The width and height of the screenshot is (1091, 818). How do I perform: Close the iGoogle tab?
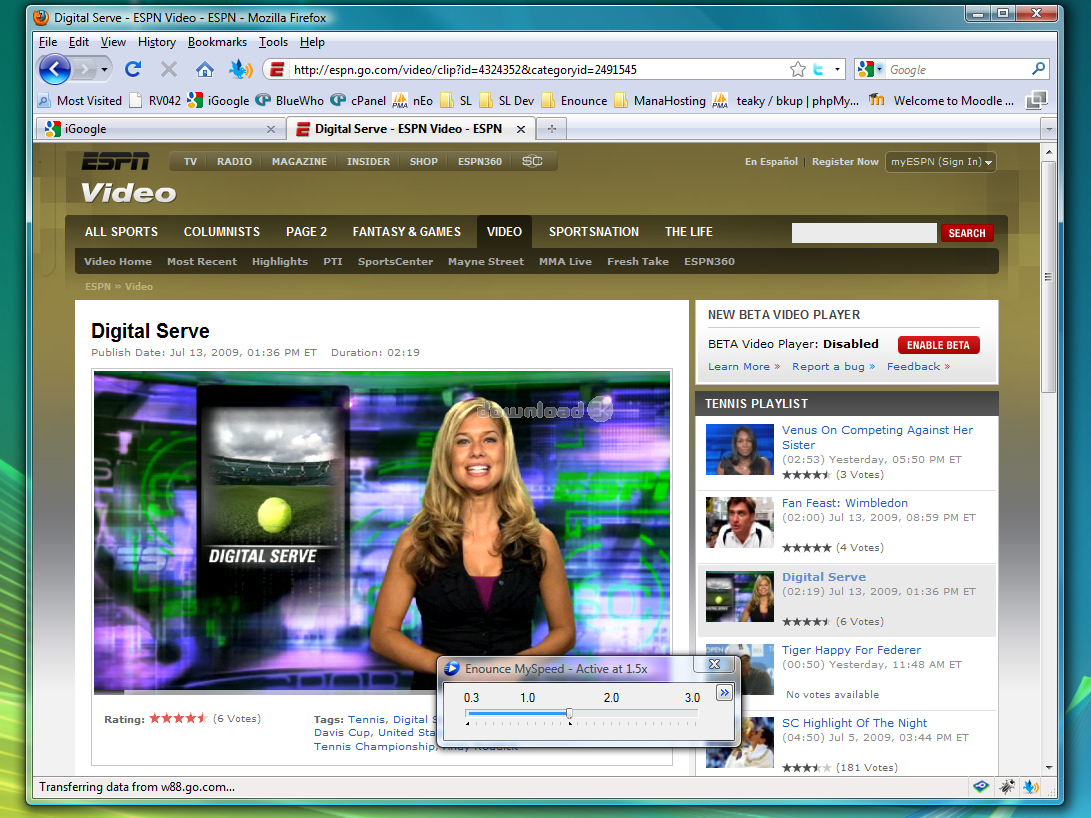pos(271,129)
